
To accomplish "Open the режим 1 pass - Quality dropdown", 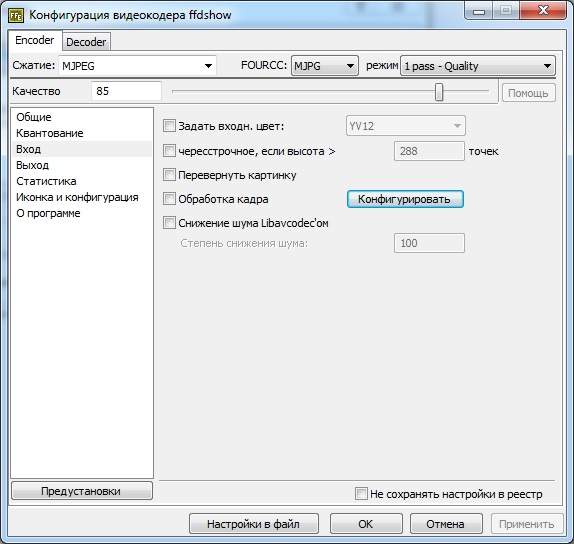I will point(478,66).
